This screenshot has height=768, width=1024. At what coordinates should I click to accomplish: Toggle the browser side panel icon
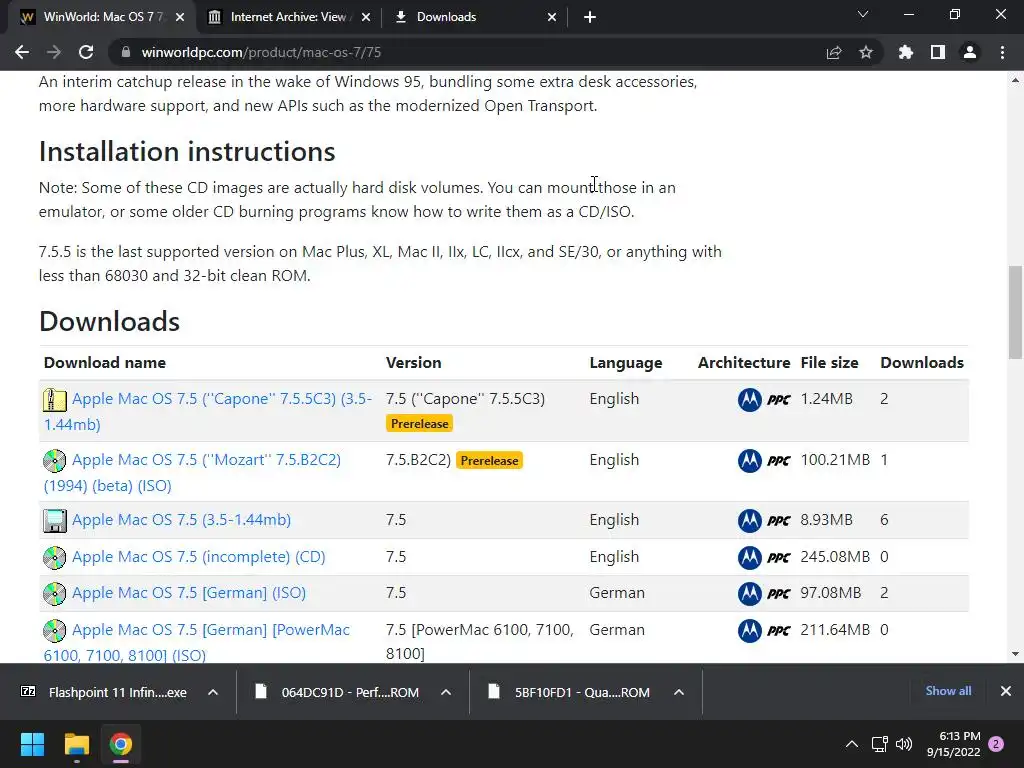[x=938, y=53]
